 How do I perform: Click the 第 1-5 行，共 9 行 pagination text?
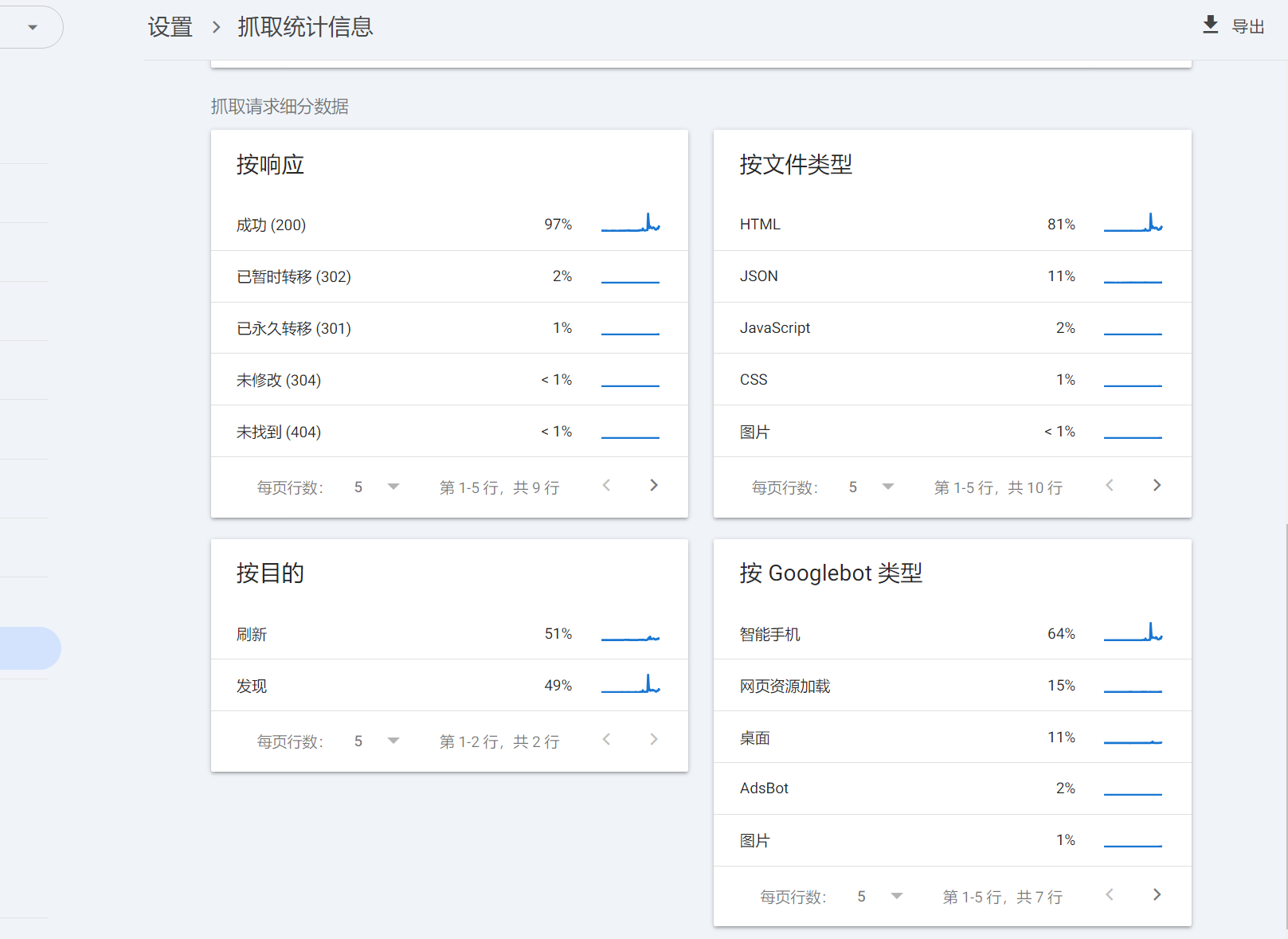click(x=499, y=487)
